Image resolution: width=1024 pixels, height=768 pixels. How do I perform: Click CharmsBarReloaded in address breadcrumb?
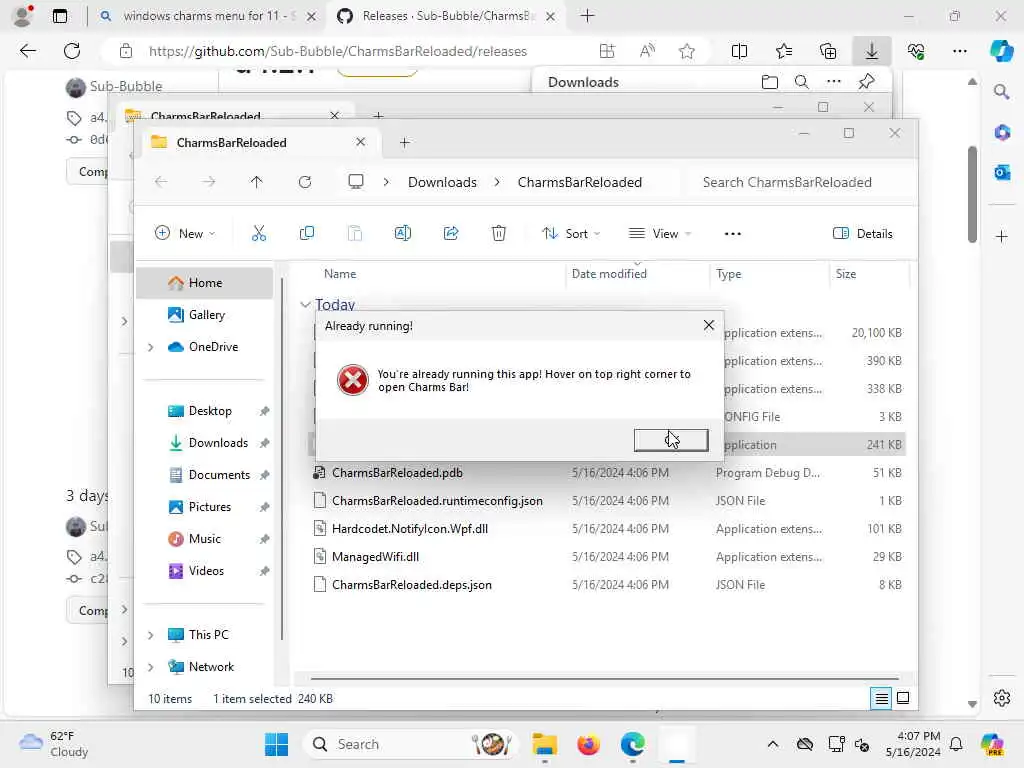point(580,182)
